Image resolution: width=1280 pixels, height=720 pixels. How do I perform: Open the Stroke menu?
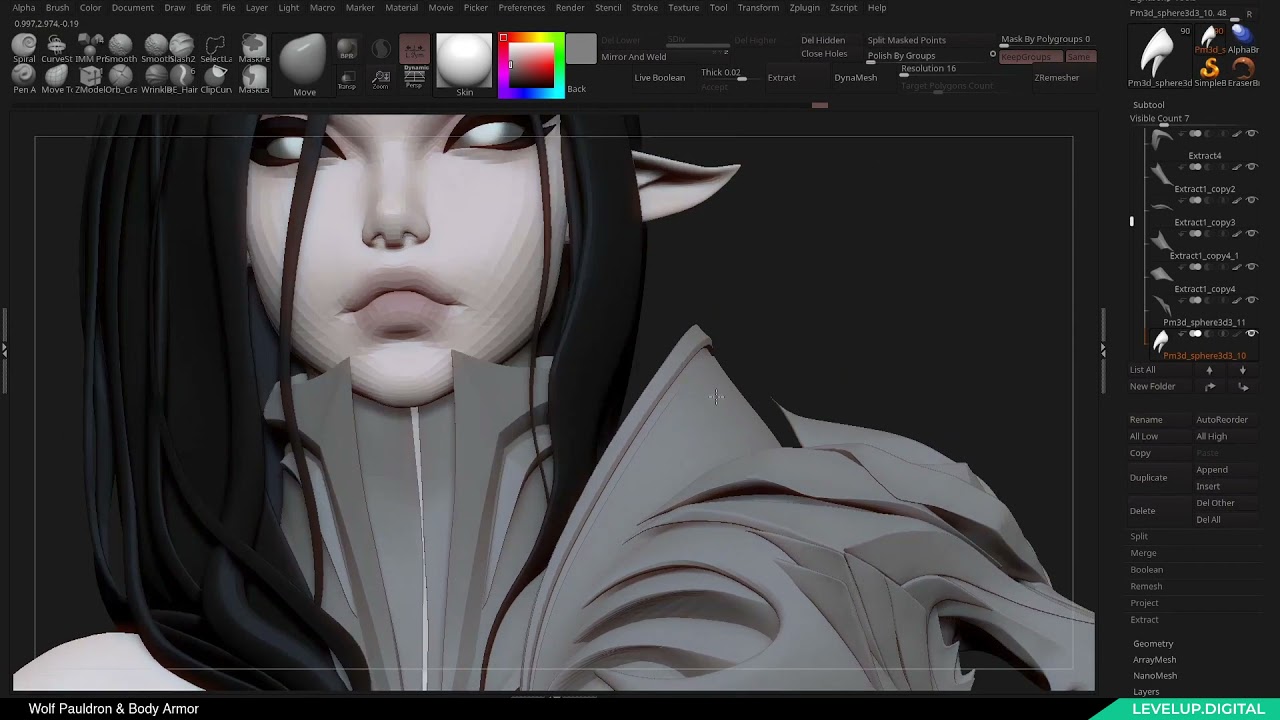(x=645, y=8)
